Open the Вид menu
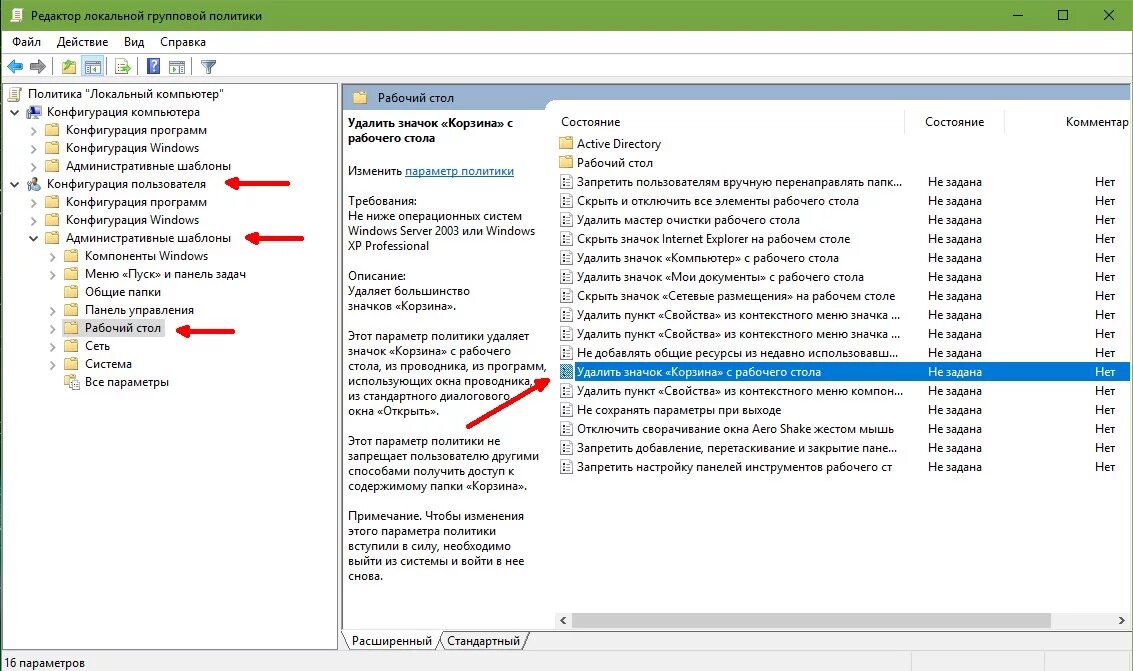1133x671 pixels. pyautogui.click(x=134, y=42)
